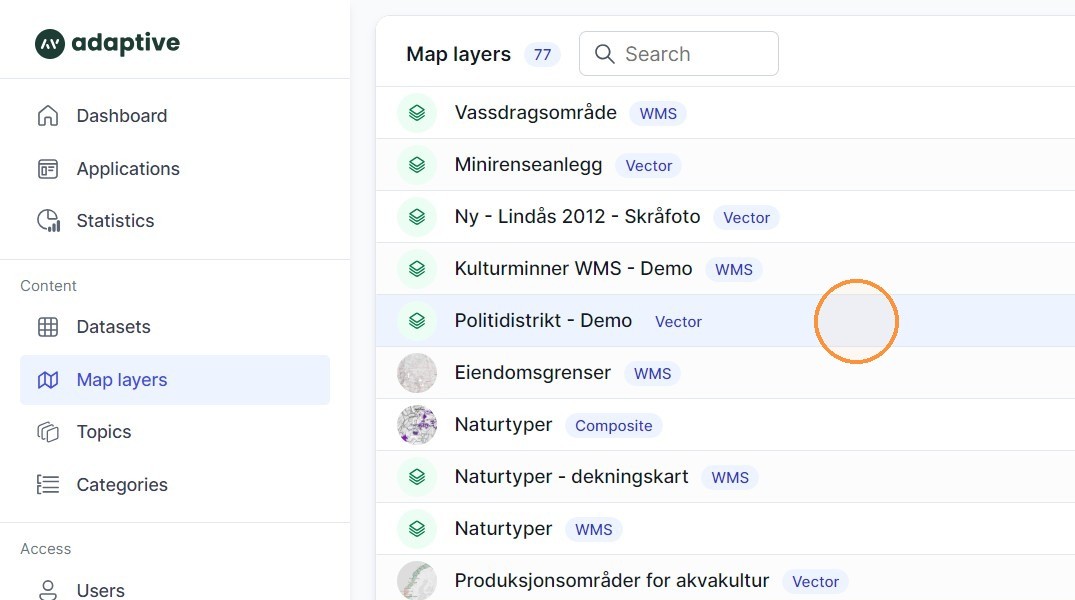Image resolution: width=1075 pixels, height=600 pixels.
Task: Click the Statistics pie chart icon
Action: [48, 221]
